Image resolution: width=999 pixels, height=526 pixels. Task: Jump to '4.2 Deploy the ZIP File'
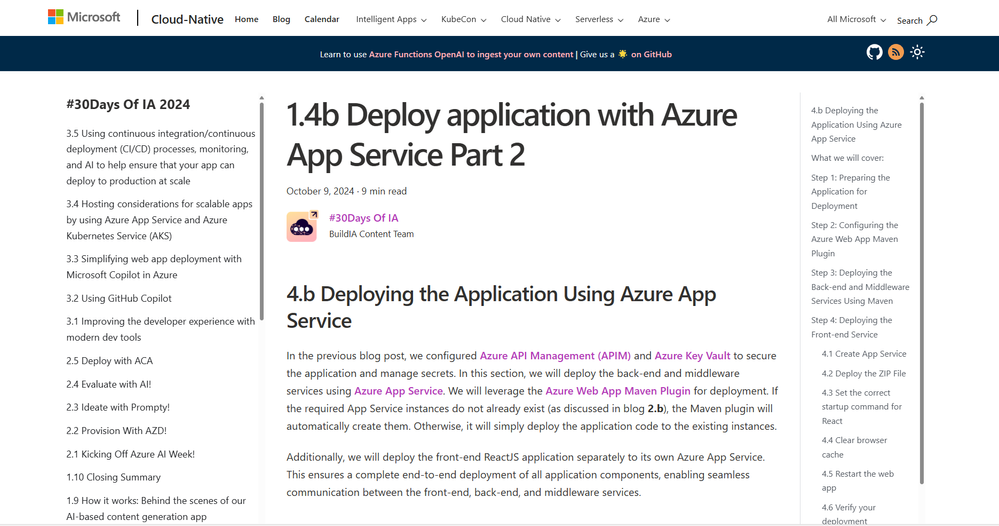[x=863, y=373]
